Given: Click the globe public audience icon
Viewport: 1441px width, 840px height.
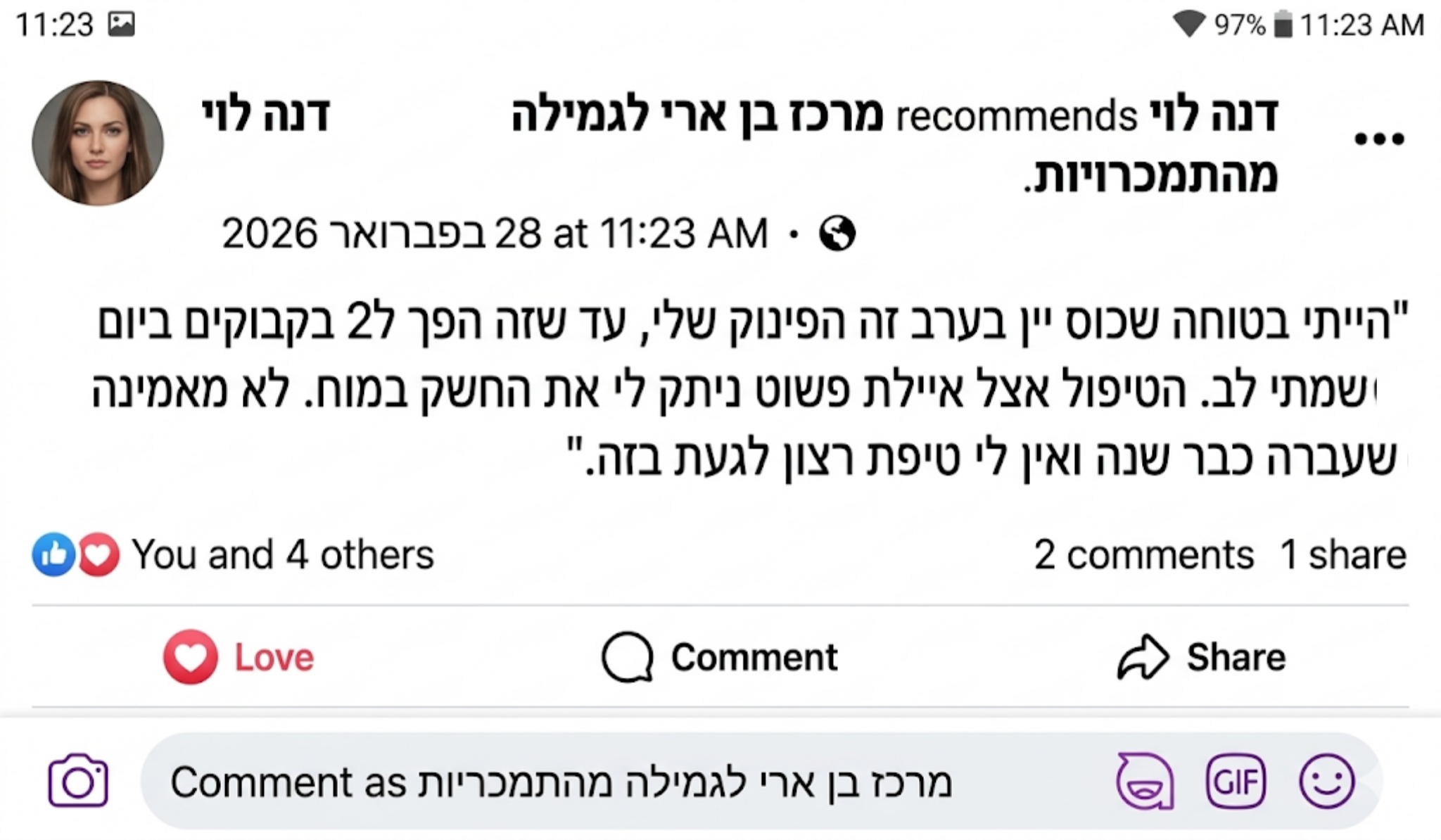Looking at the screenshot, I should [837, 234].
